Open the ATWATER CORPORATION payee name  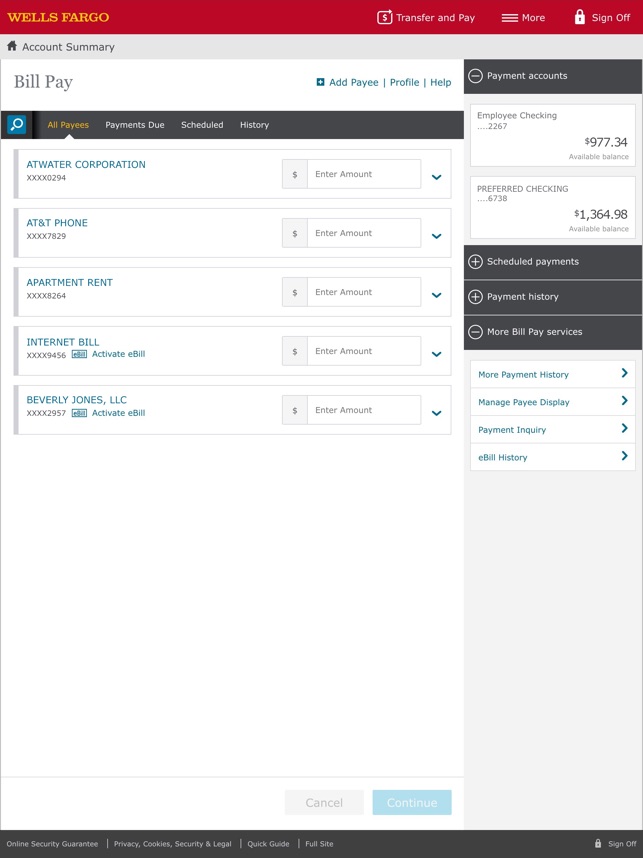point(86,164)
